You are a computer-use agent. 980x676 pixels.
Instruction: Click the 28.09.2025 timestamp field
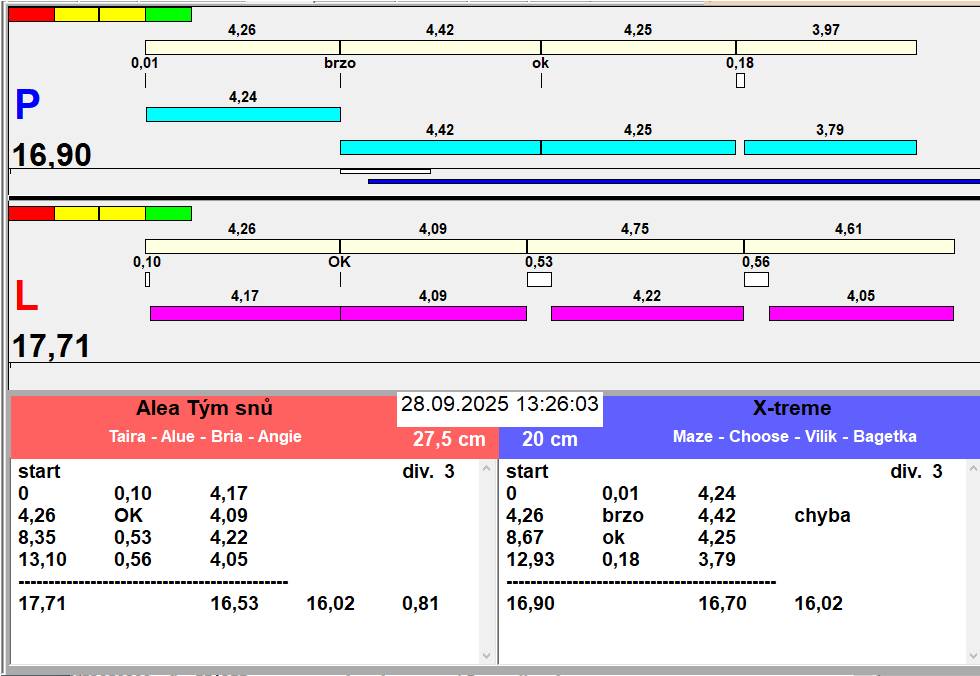click(499, 405)
